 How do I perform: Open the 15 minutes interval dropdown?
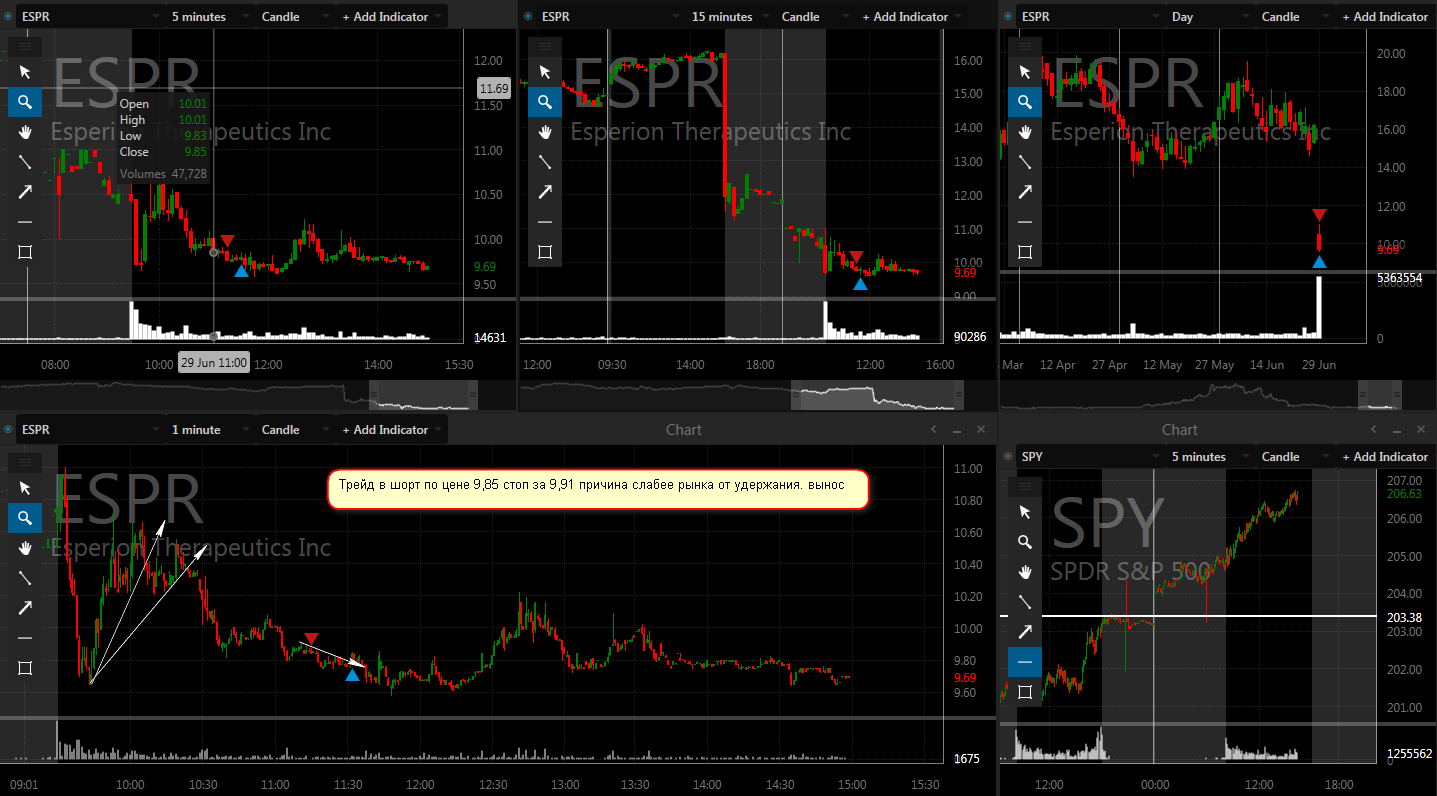(731, 17)
